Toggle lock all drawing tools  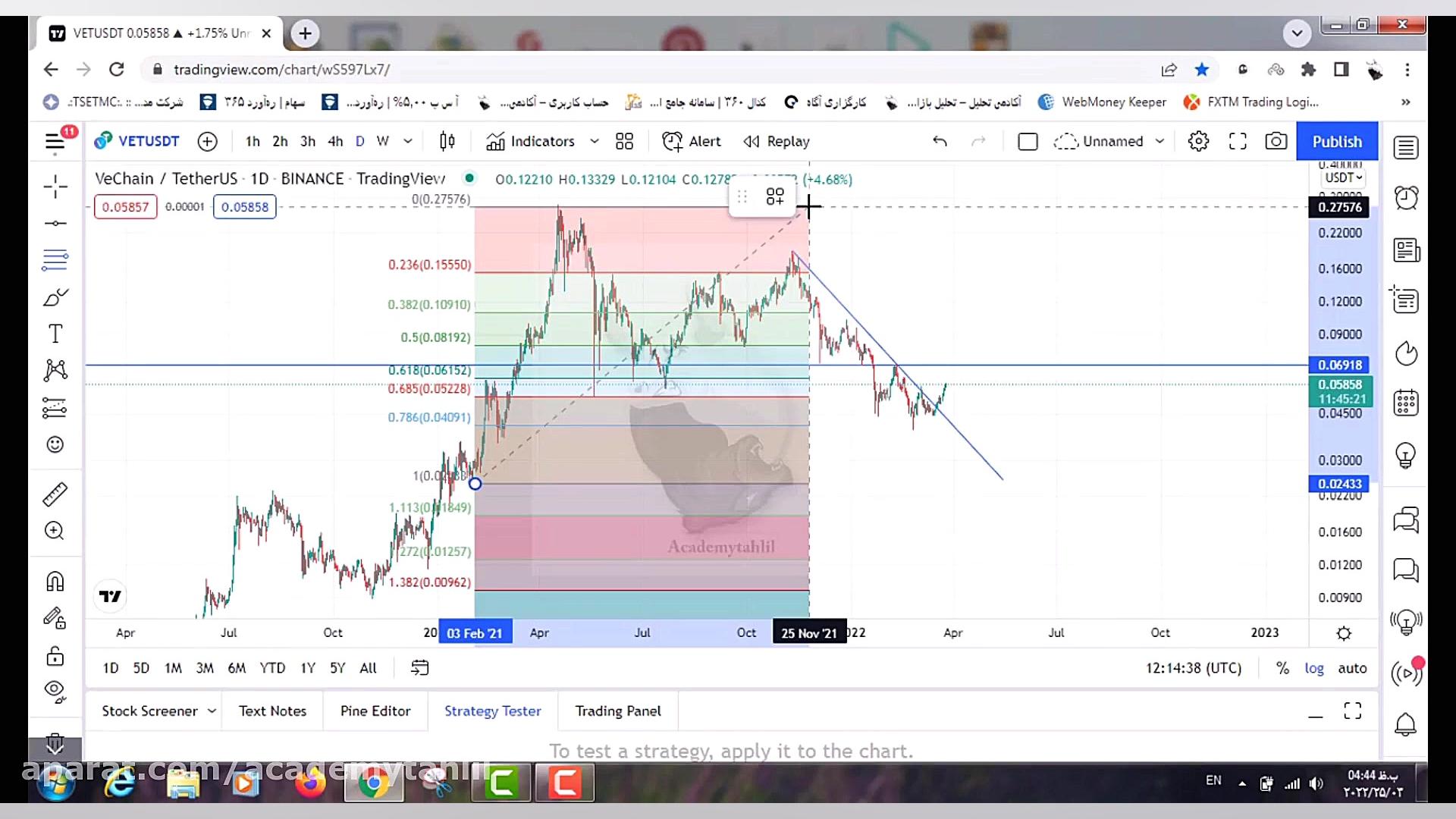pos(55,655)
